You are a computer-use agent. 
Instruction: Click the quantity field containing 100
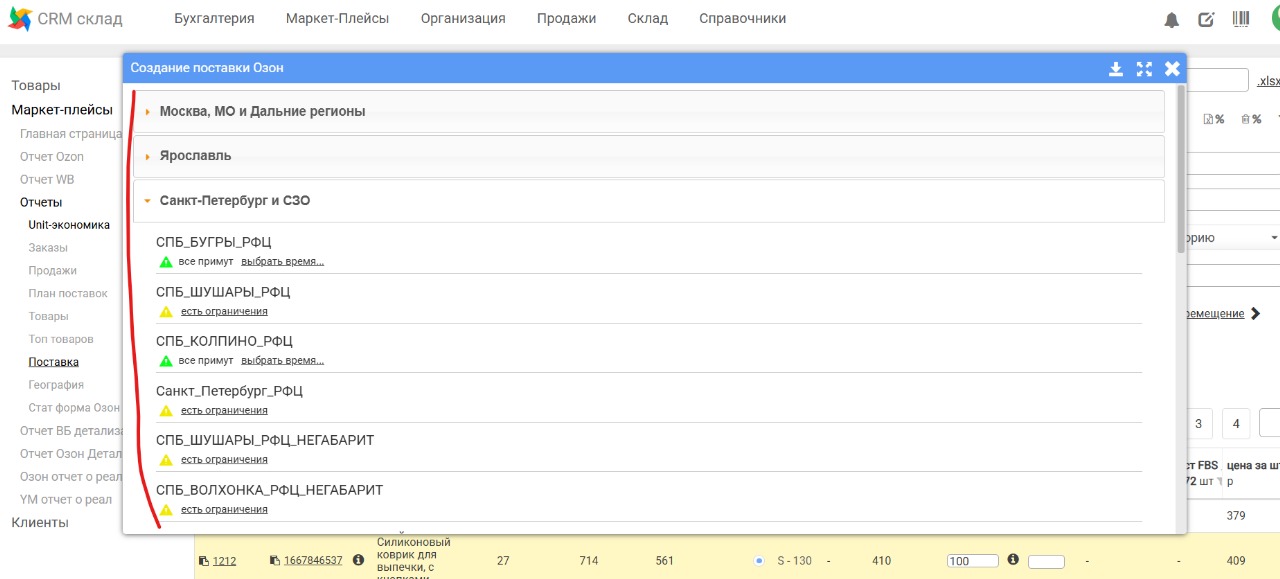tap(973, 561)
